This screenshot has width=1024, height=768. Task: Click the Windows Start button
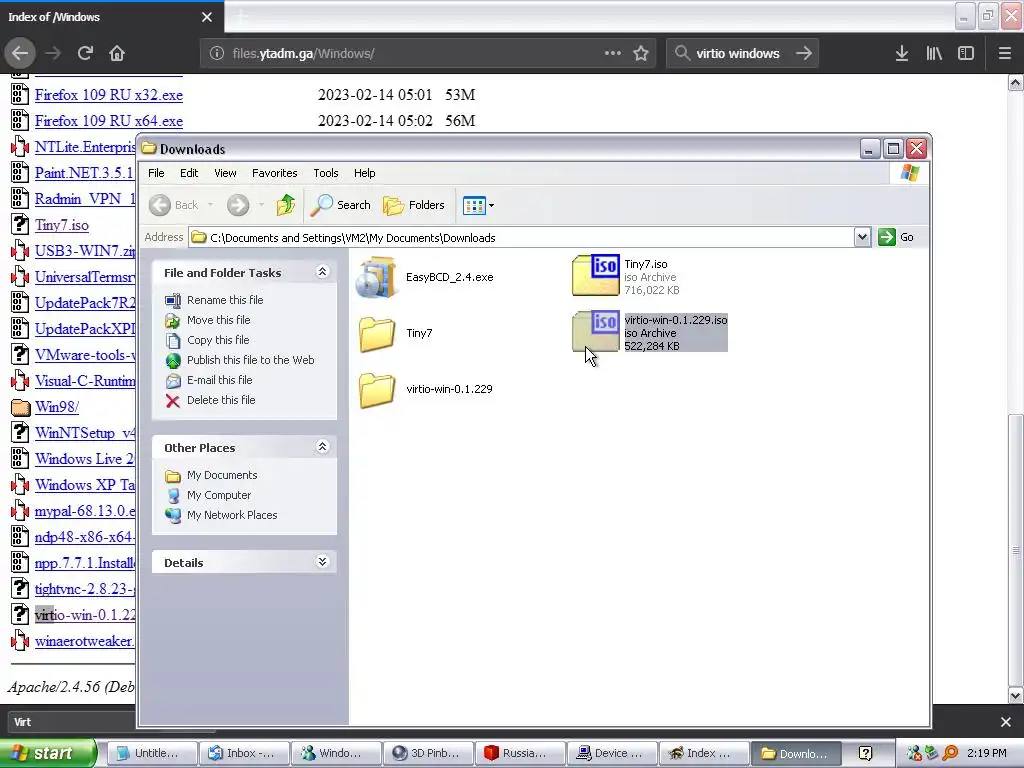pyautogui.click(x=49, y=753)
